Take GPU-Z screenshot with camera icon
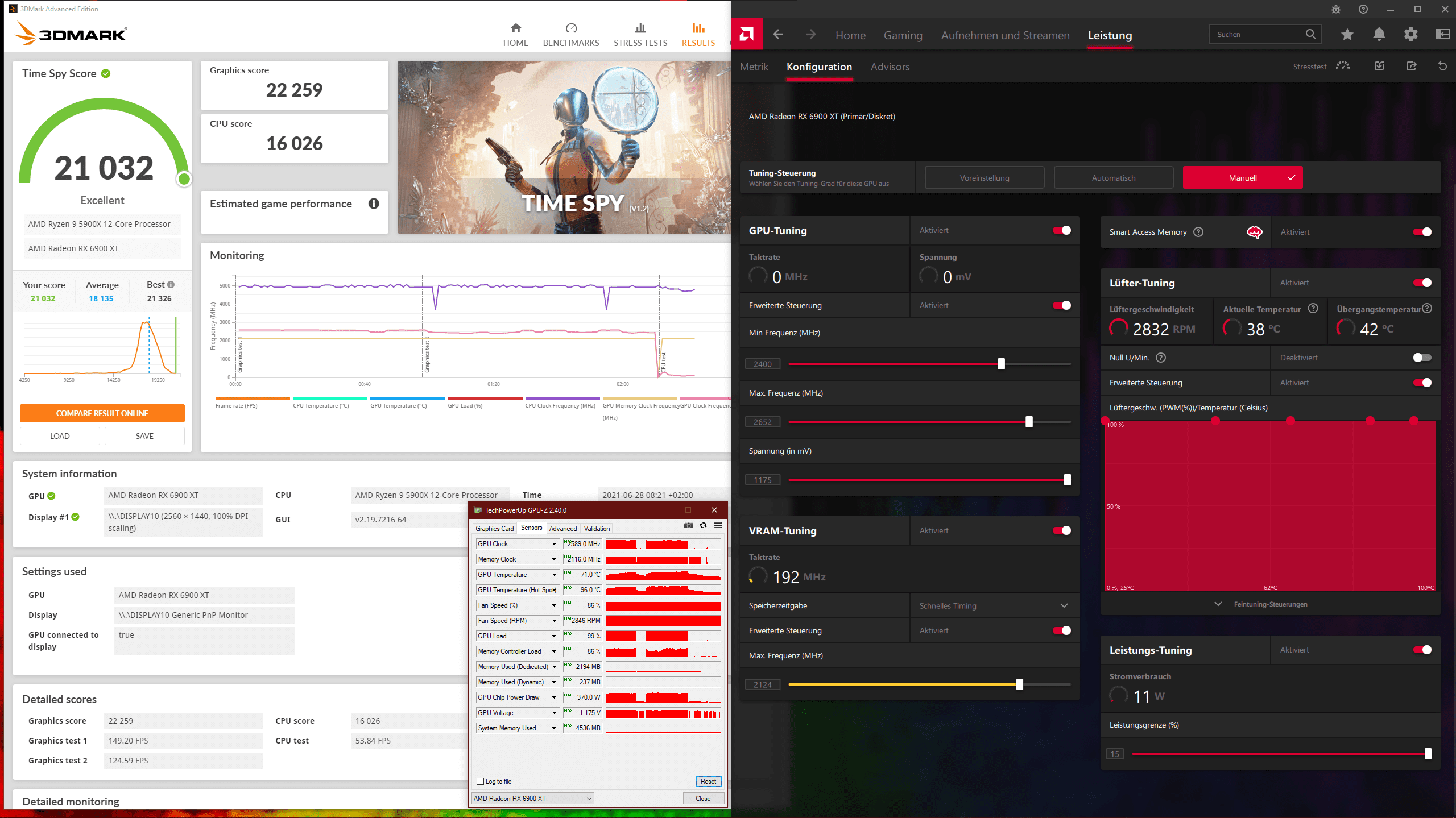The image size is (1456, 818). pyautogui.click(x=689, y=526)
